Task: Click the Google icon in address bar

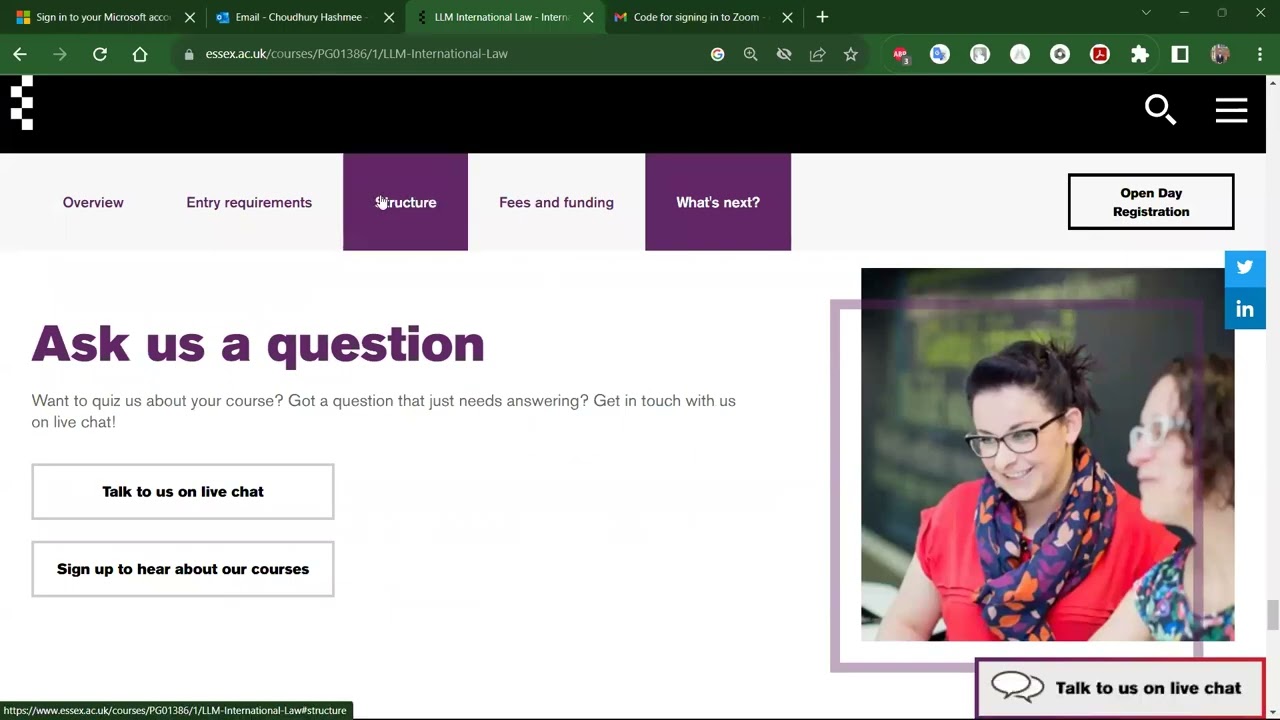Action: tap(717, 54)
